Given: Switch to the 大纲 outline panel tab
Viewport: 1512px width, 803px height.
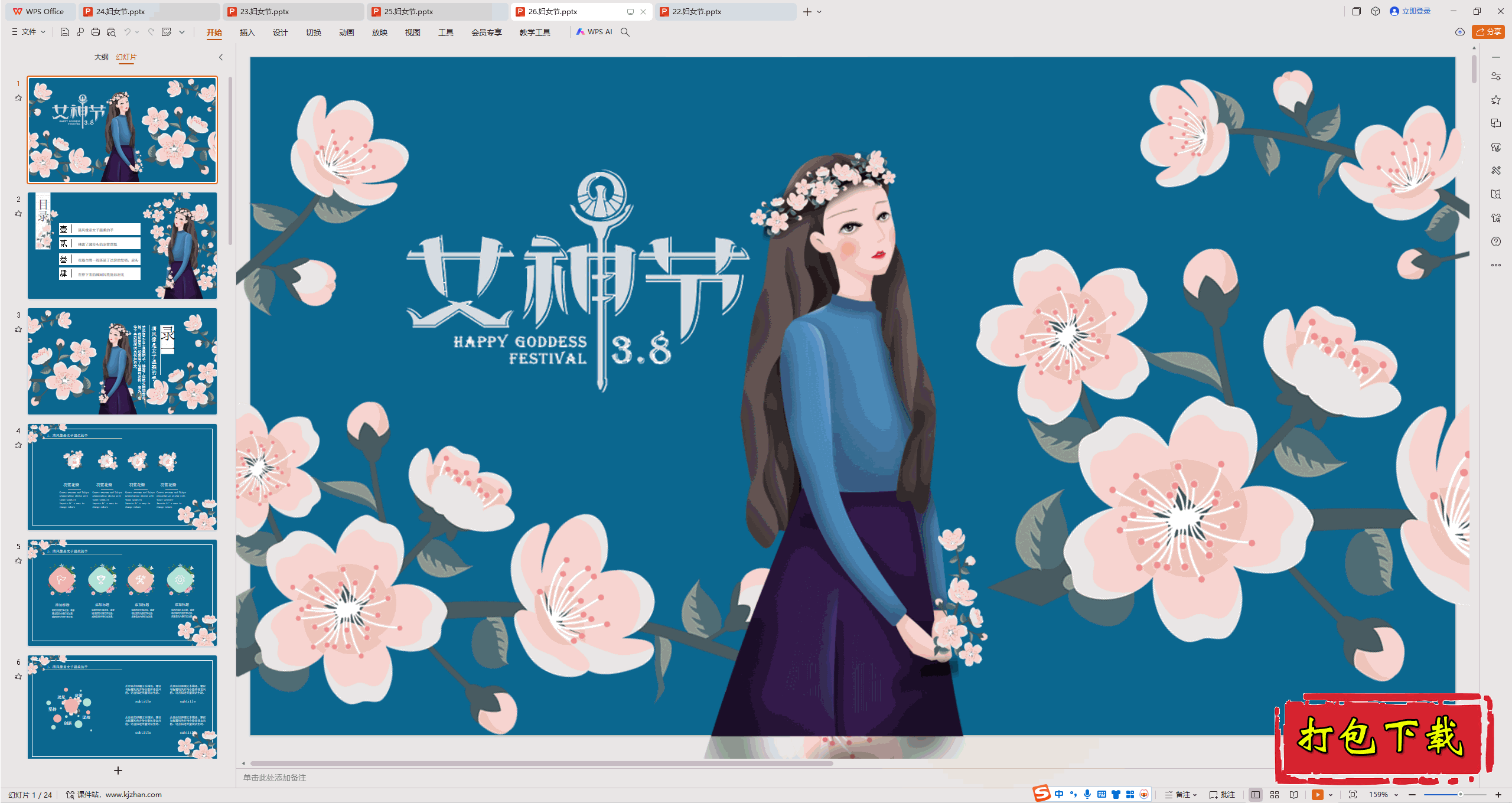Looking at the screenshot, I should pos(101,57).
